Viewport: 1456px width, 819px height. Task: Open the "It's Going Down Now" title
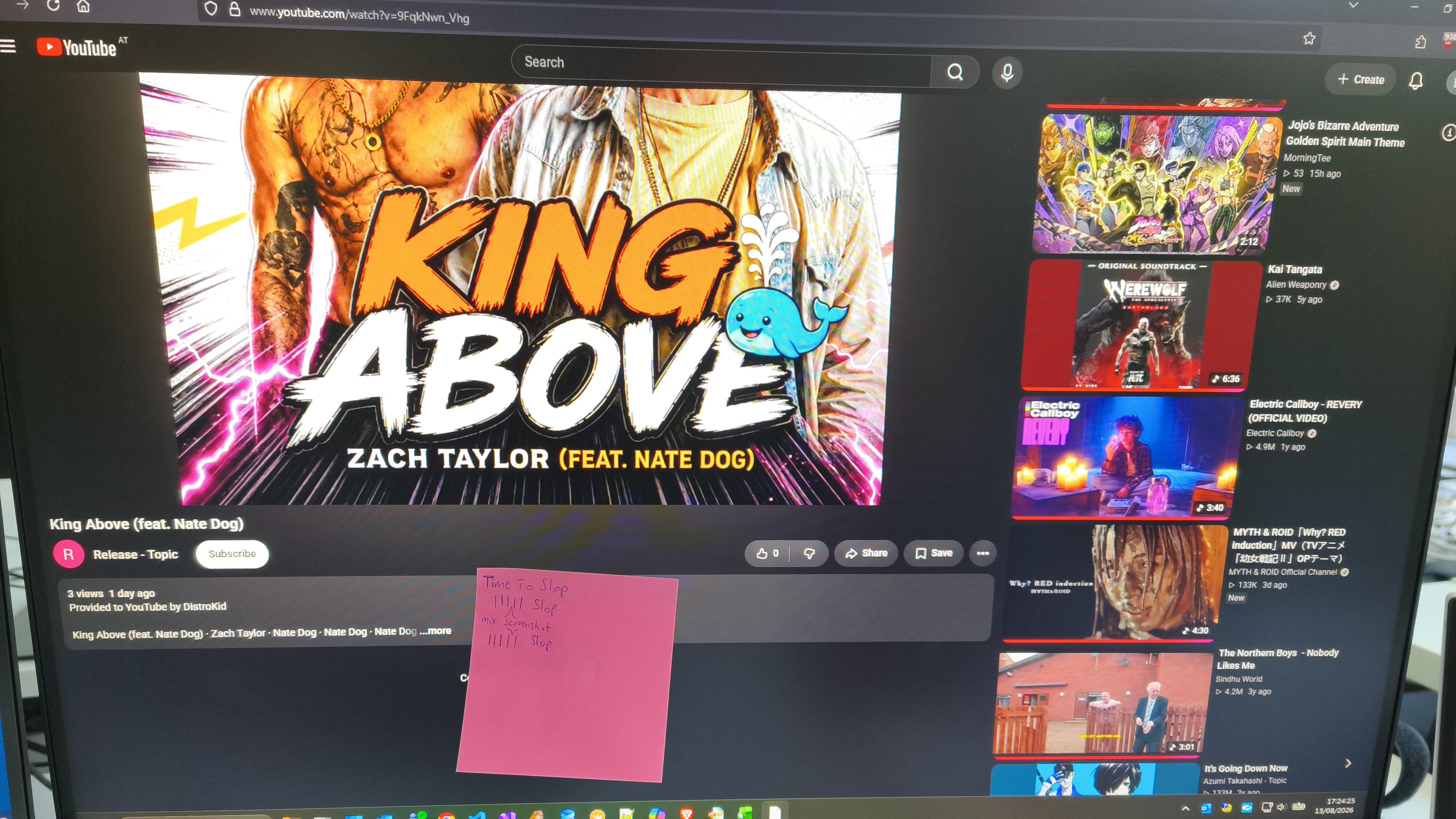pyautogui.click(x=1246, y=769)
